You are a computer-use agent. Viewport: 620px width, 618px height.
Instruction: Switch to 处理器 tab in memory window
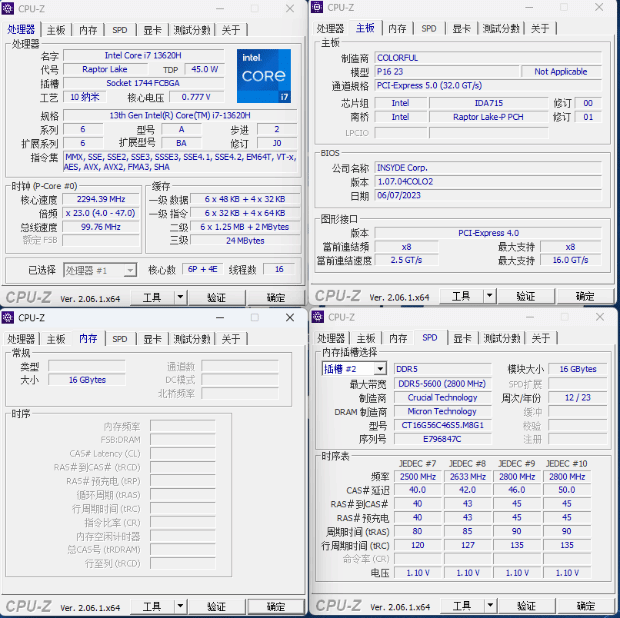(21, 339)
